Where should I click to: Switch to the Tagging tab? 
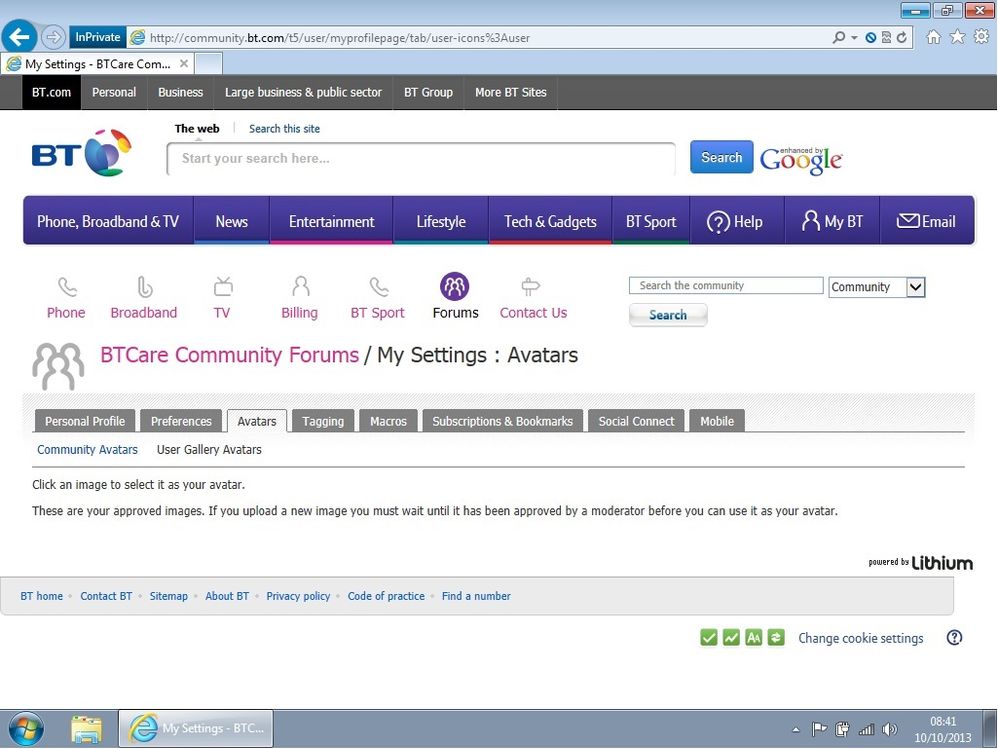click(323, 421)
